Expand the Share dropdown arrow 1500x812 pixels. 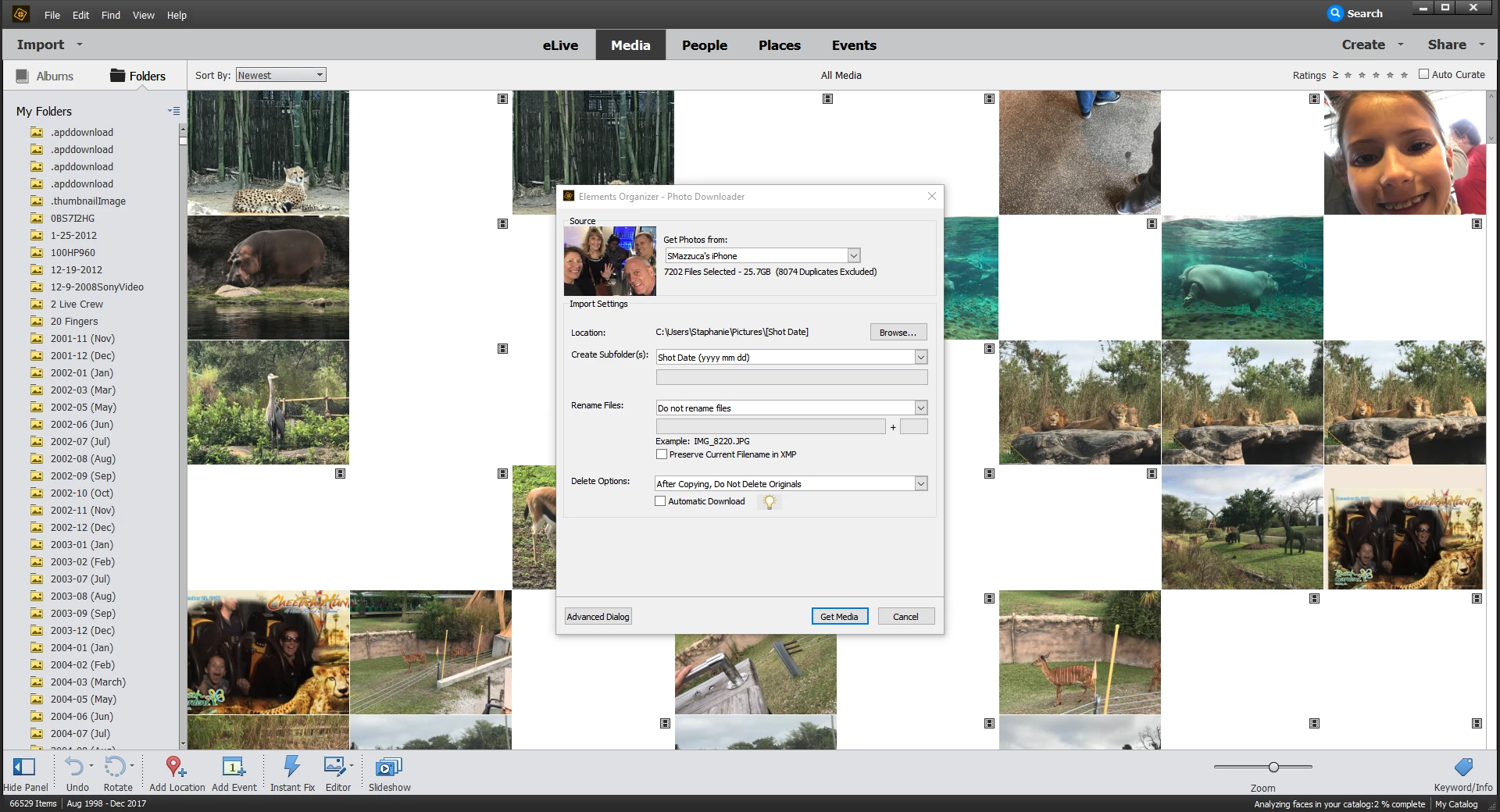(x=1481, y=45)
